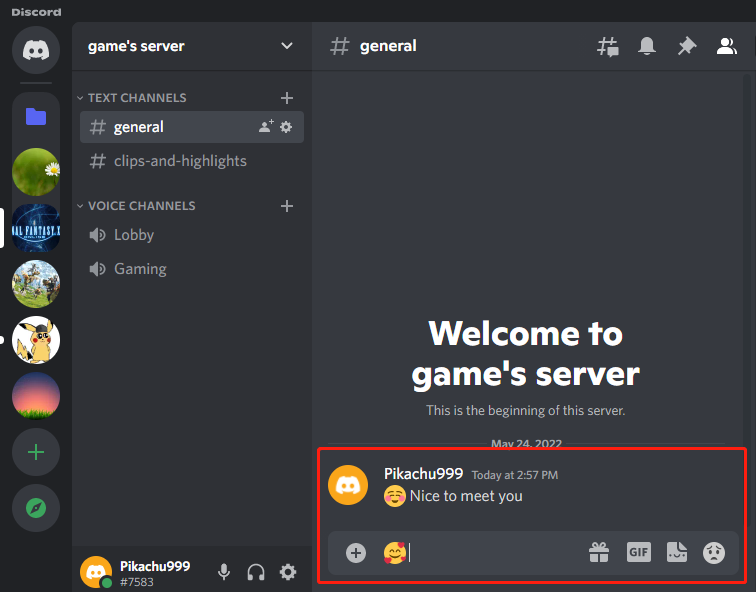Viewport: 756px width, 592px height.
Task: Join the Lobby voice channel
Action: (192, 235)
